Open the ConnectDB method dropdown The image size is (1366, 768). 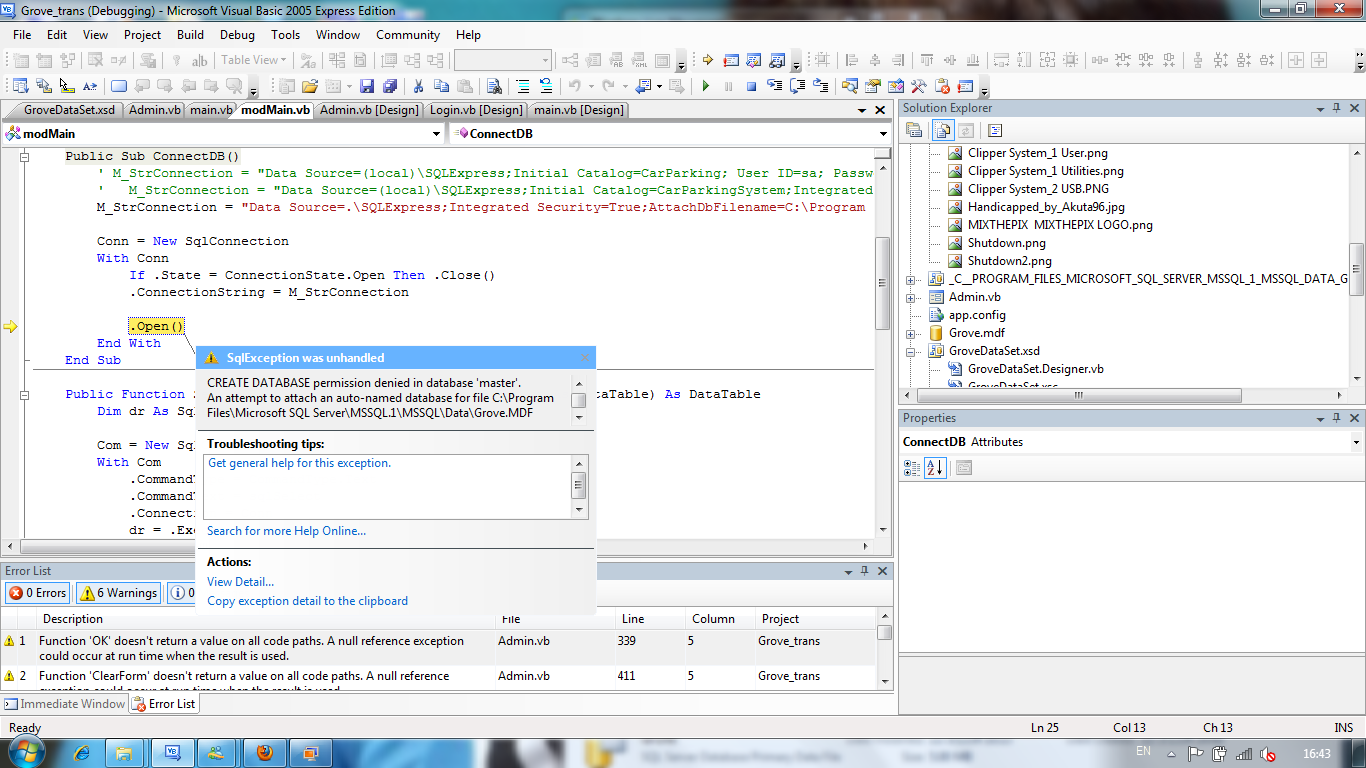click(883, 133)
